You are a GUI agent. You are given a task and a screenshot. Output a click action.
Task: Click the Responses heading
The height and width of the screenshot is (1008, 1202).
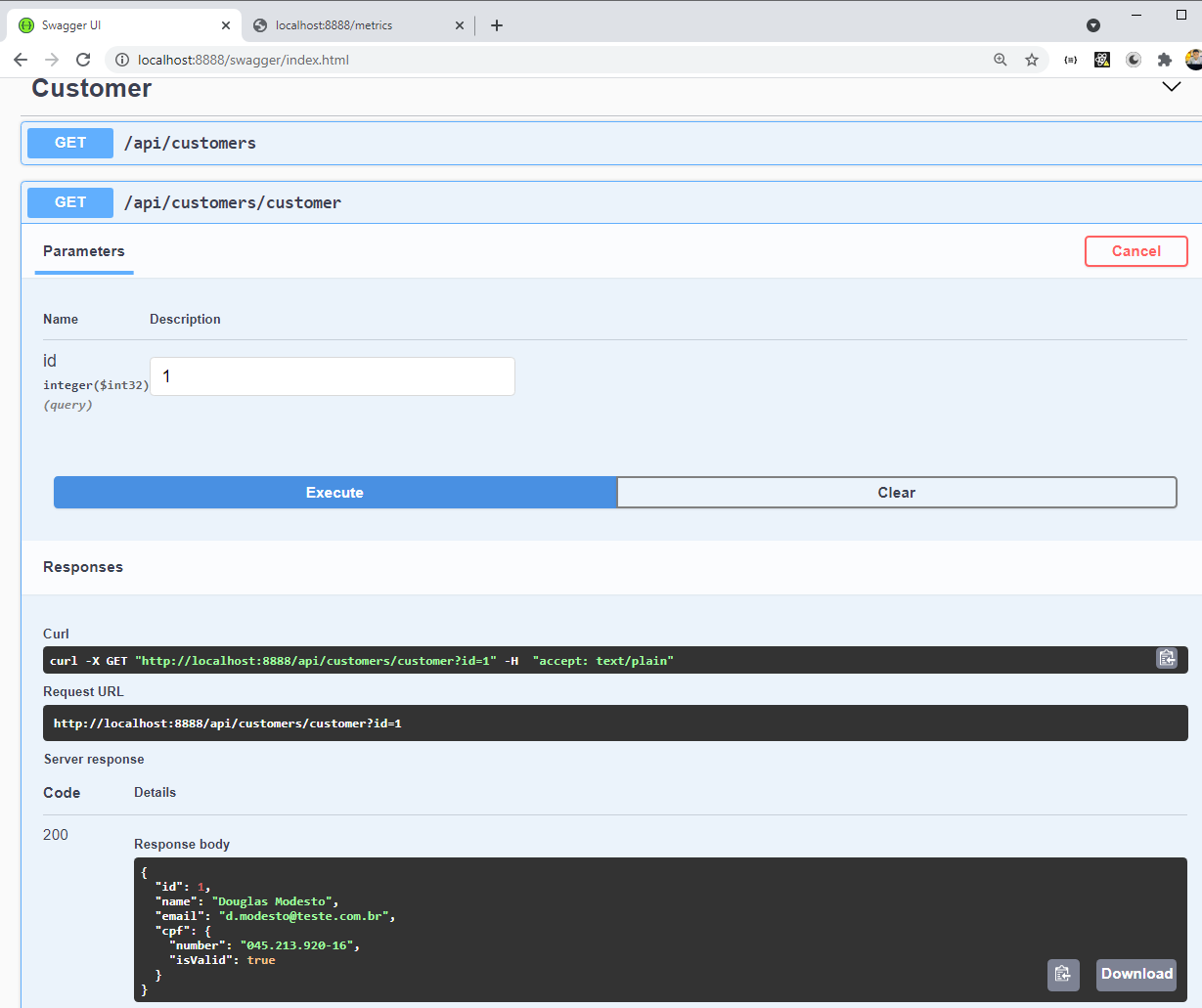(83, 567)
